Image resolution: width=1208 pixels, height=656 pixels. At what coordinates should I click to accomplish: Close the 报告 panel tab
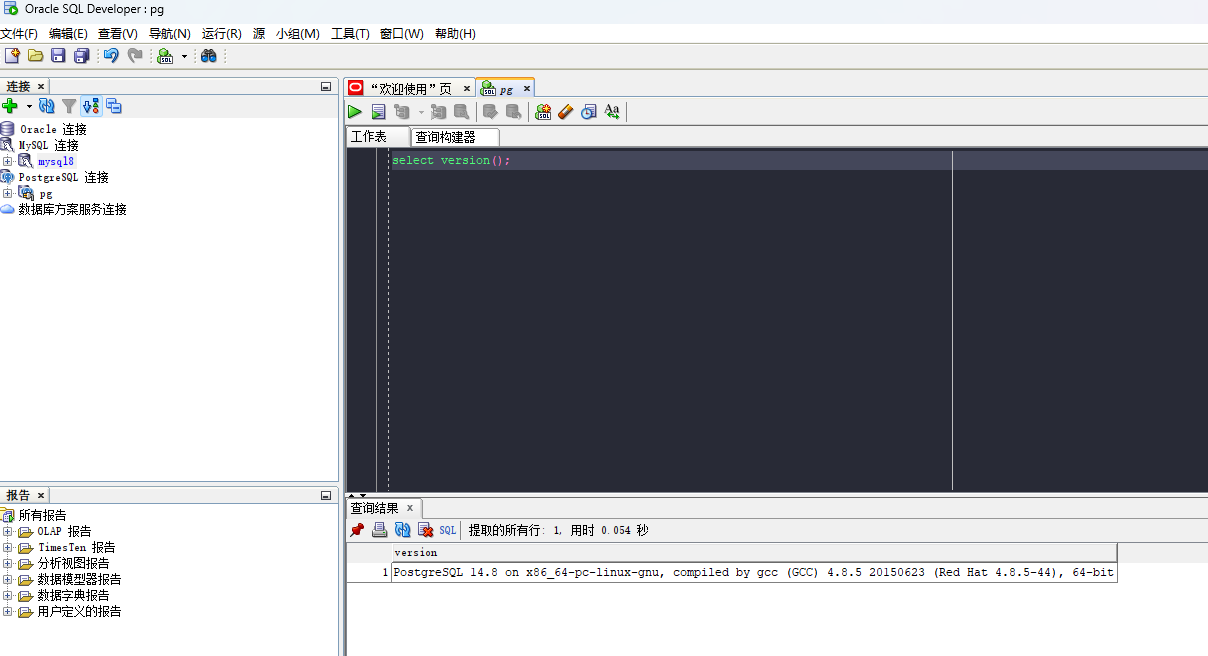[41, 496]
